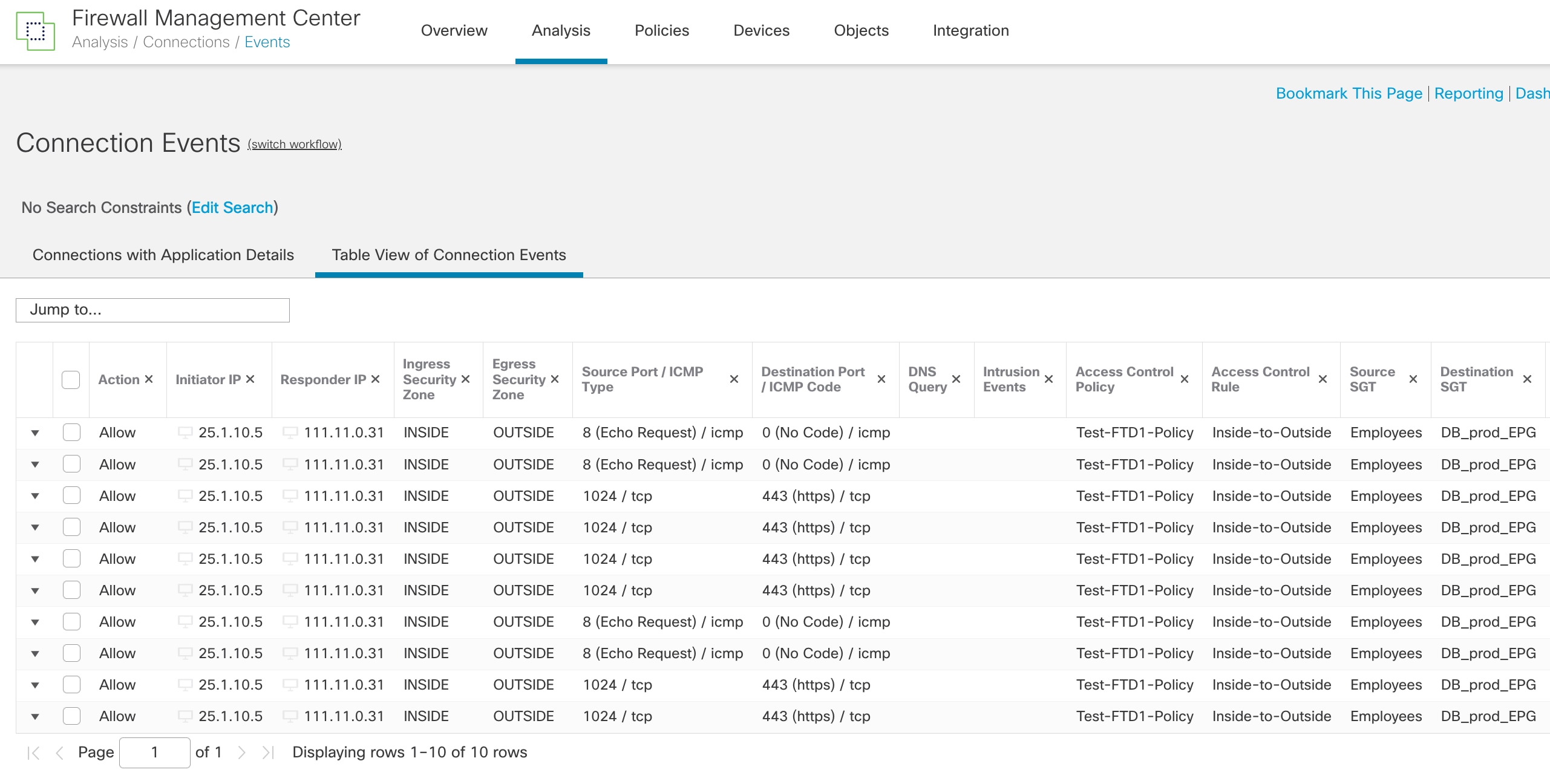
Task: Click the Edit Search link
Action: [x=232, y=207]
